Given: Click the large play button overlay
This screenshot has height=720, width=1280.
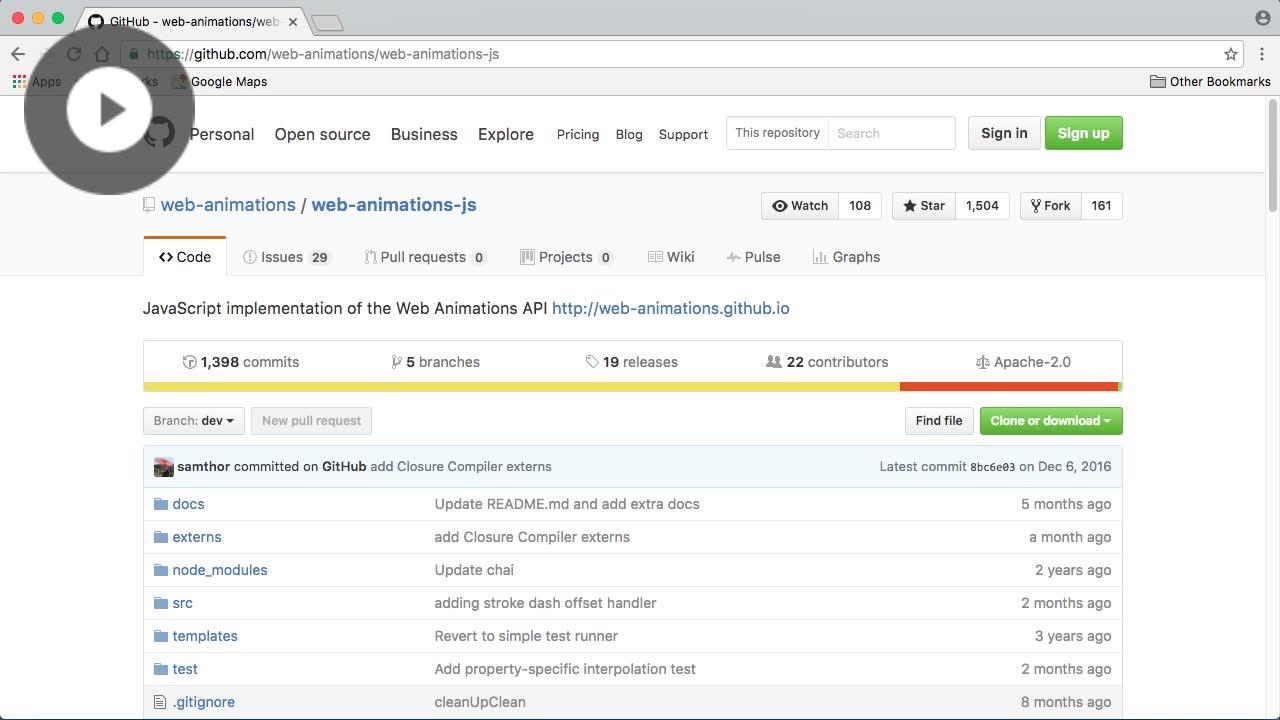Looking at the screenshot, I should (x=109, y=109).
